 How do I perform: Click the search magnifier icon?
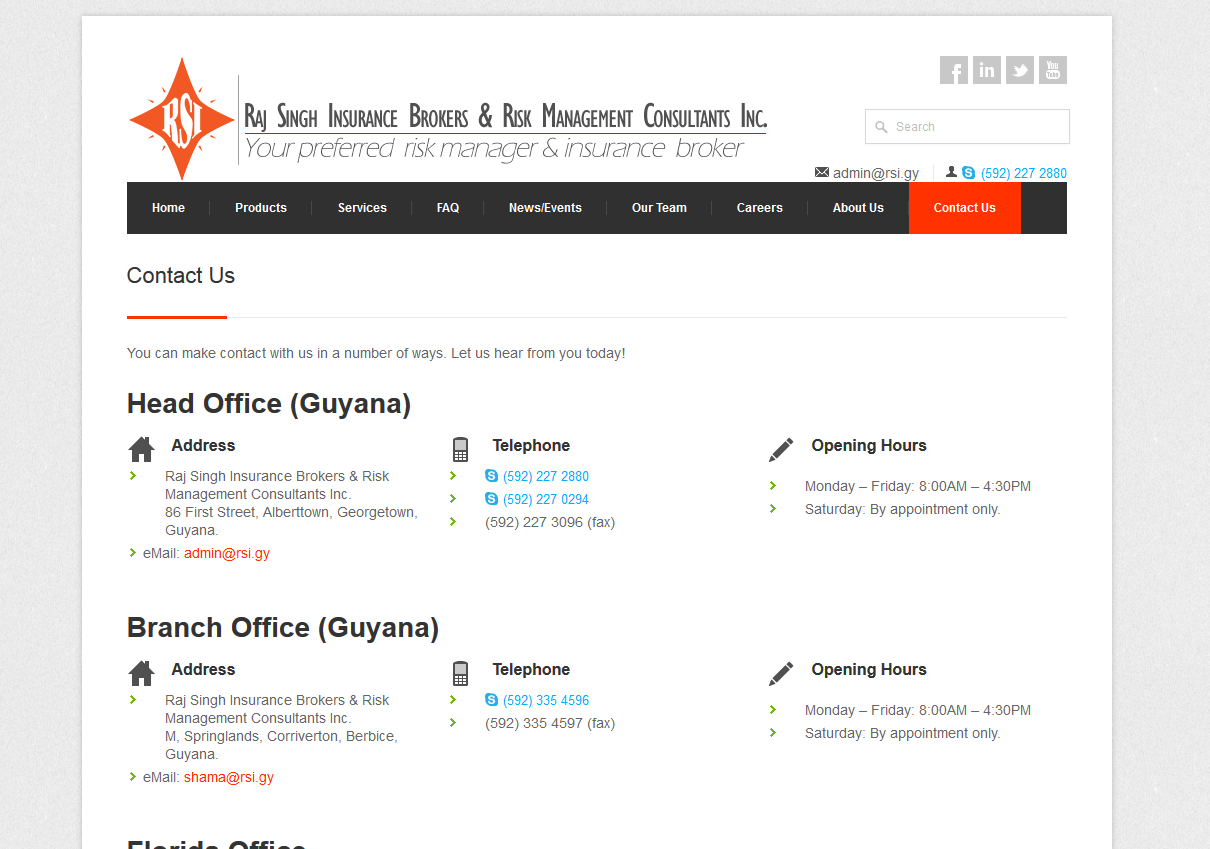click(x=881, y=127)
